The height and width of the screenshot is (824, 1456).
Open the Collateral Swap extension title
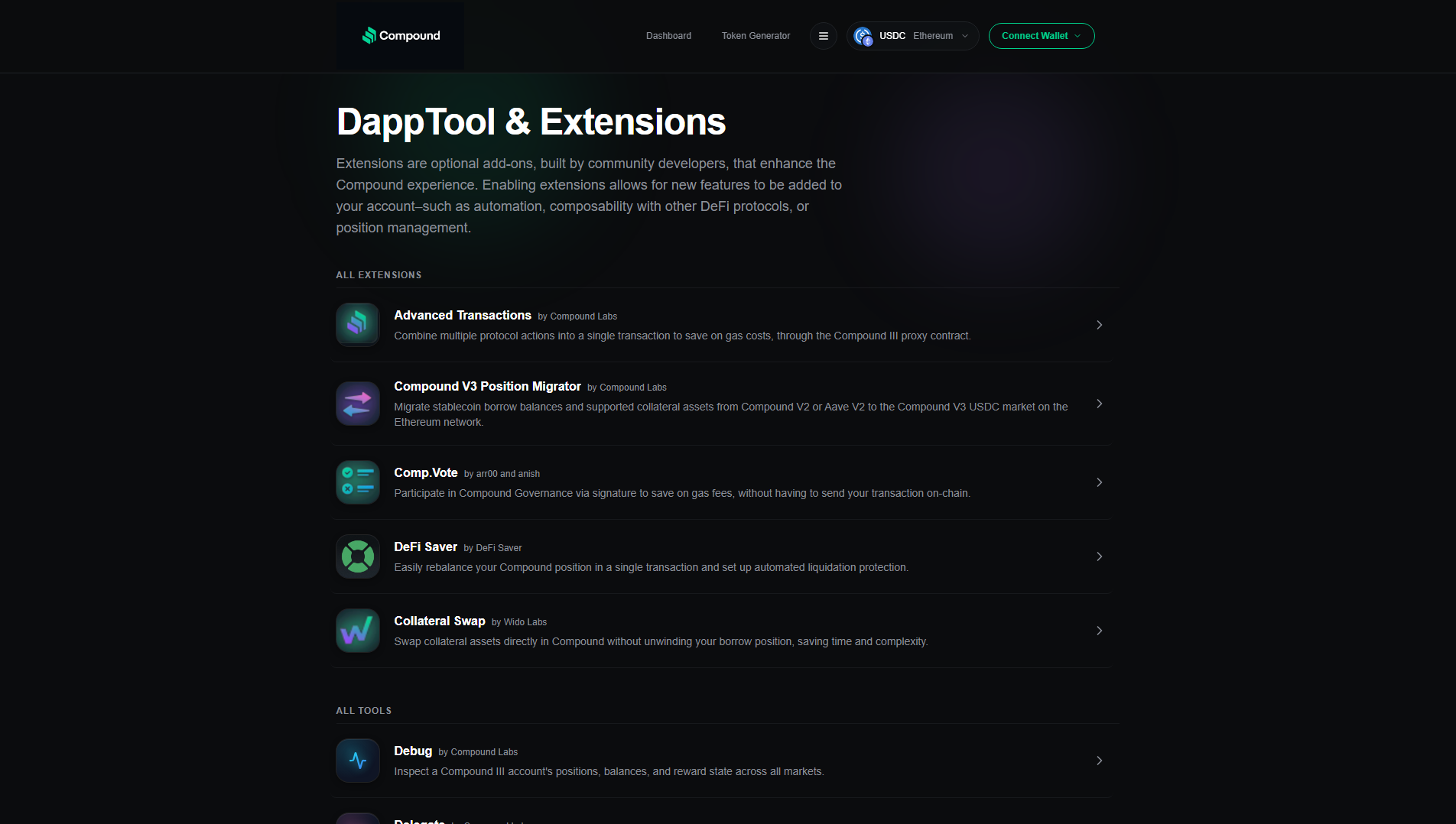point(440,621)
